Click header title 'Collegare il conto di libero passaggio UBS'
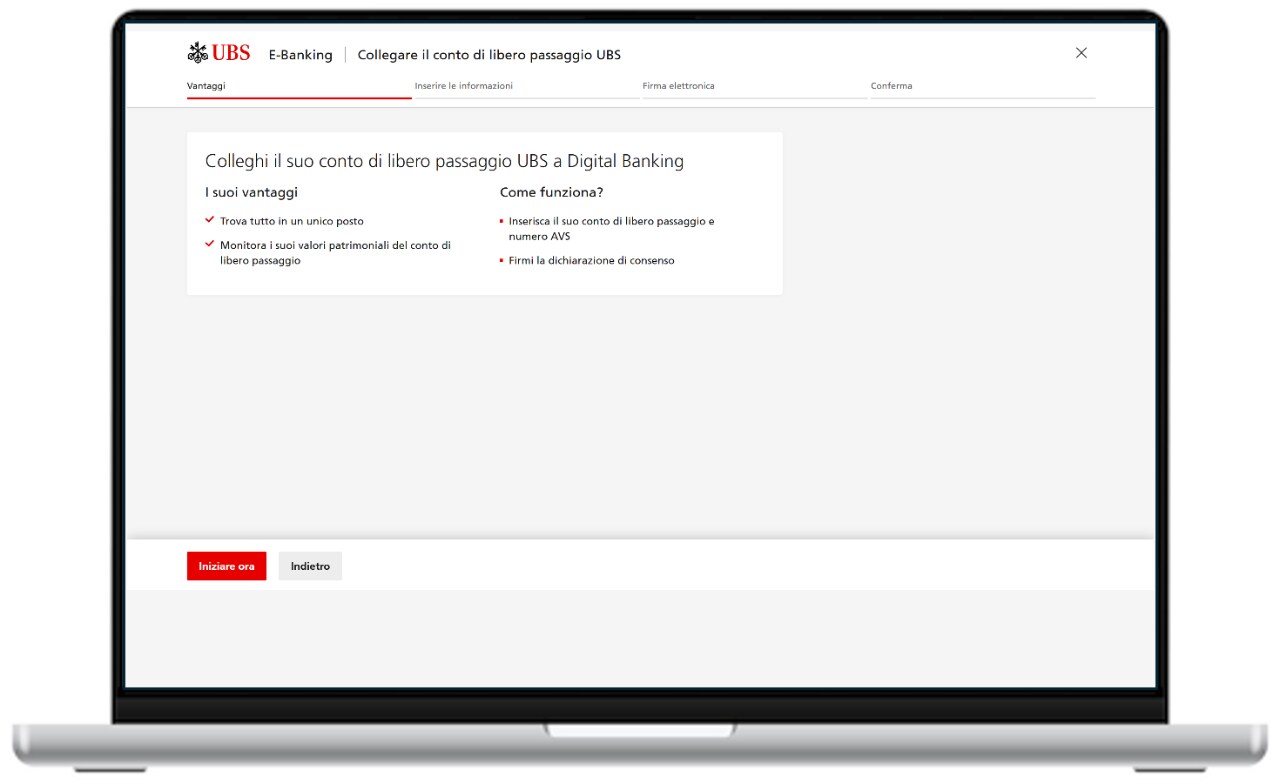Viewport: 1280px width, 784px height. click(x=489, y=55)
